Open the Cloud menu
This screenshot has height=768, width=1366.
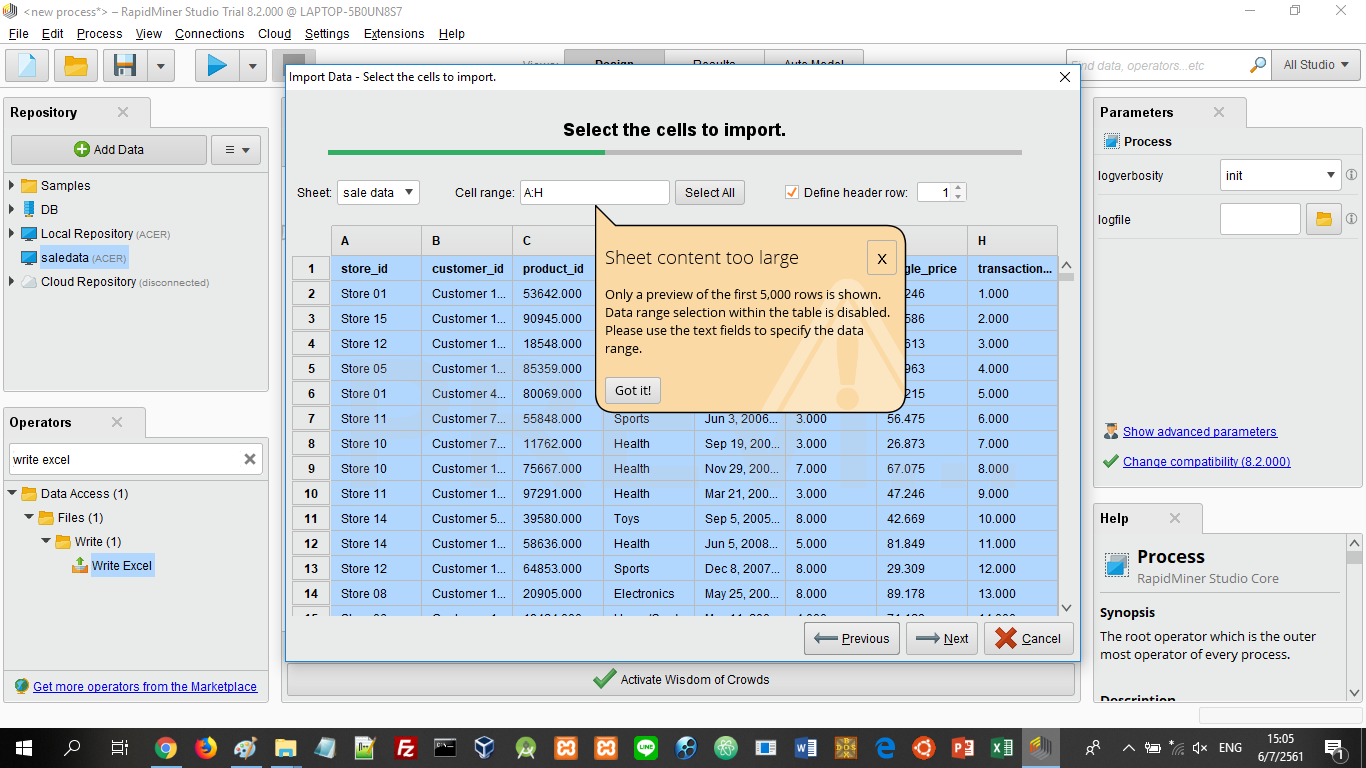274,33
